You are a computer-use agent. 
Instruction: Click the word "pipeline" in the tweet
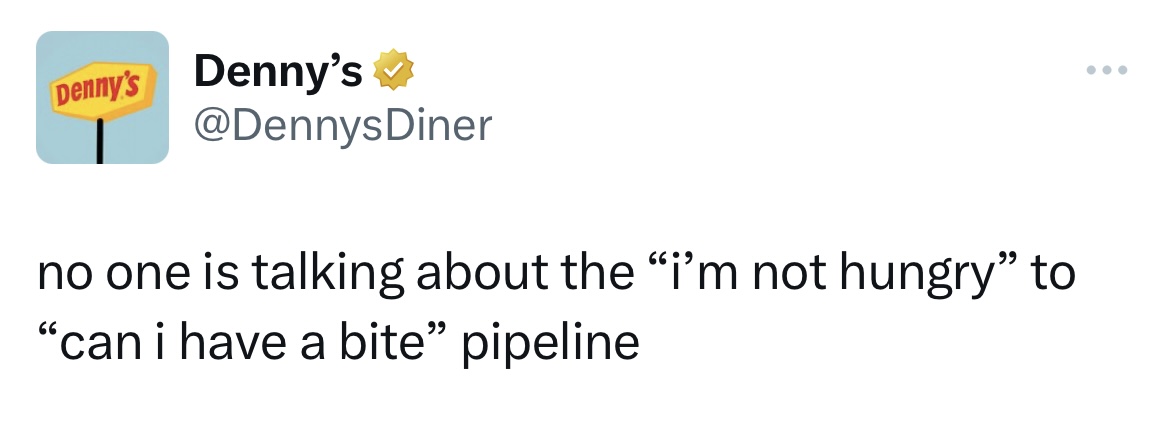[550, 344]
